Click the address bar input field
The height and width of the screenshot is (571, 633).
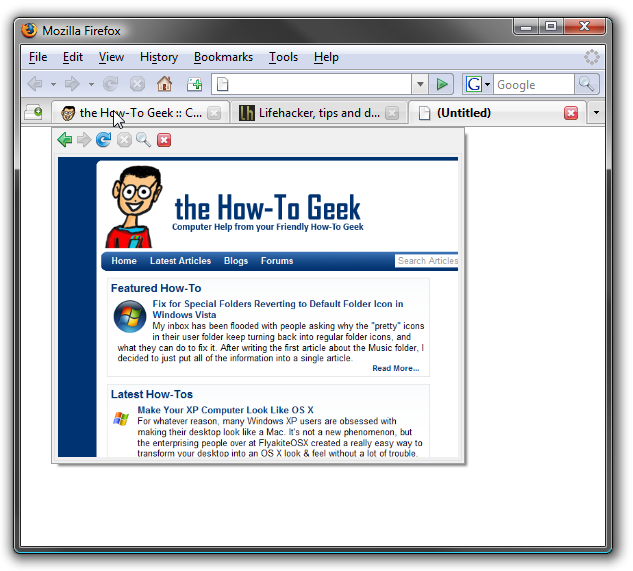pos(312,84)
